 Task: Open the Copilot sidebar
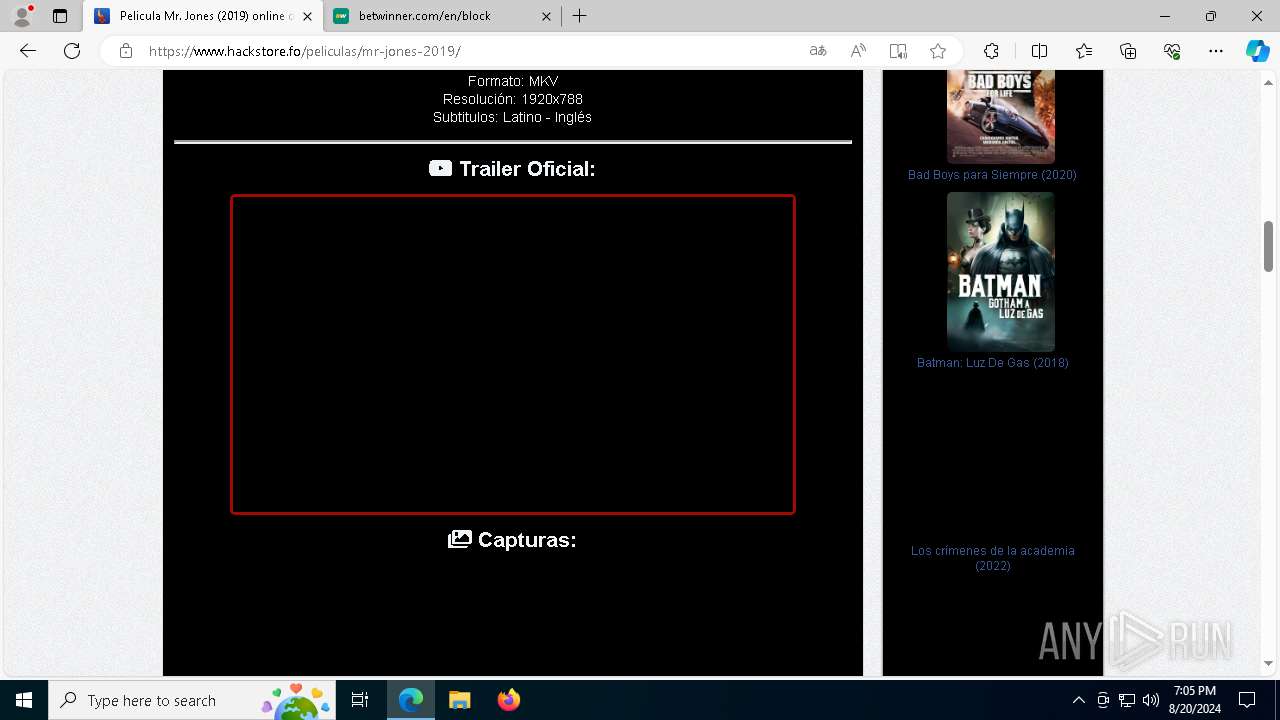1257,51
